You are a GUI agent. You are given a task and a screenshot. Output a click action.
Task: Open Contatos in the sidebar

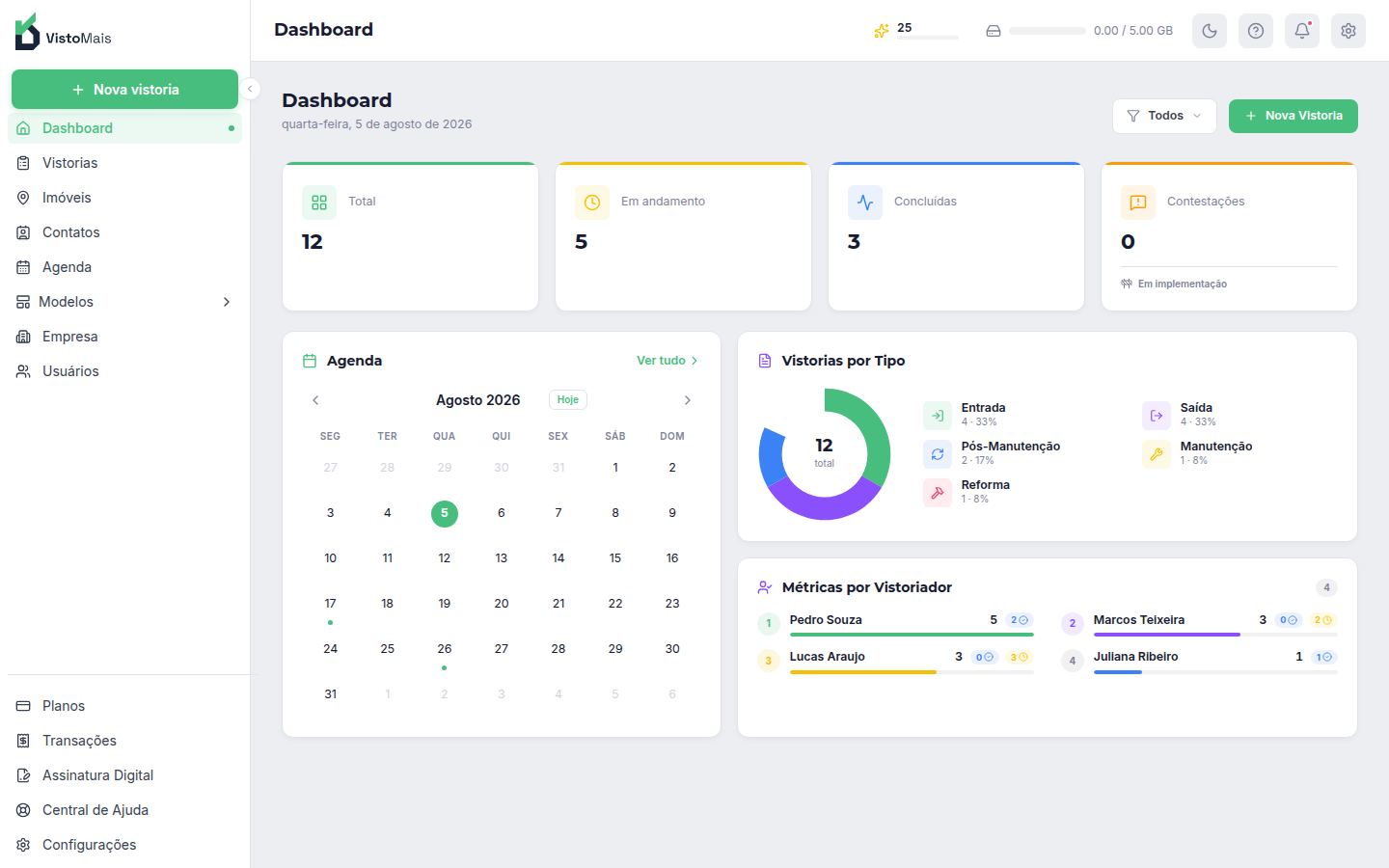click(x=124, y=232)
